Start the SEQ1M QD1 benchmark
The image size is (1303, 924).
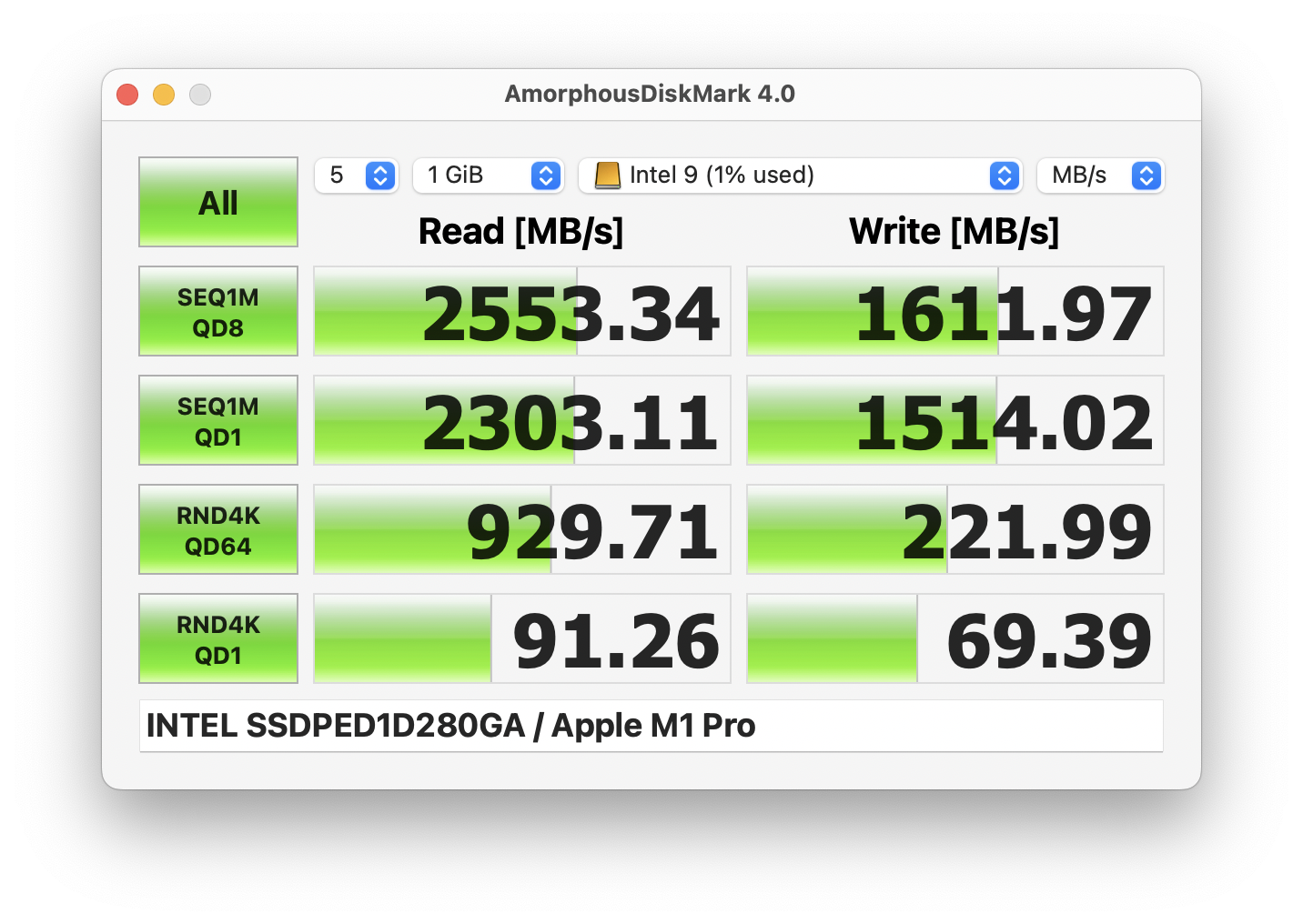point(218,420)
